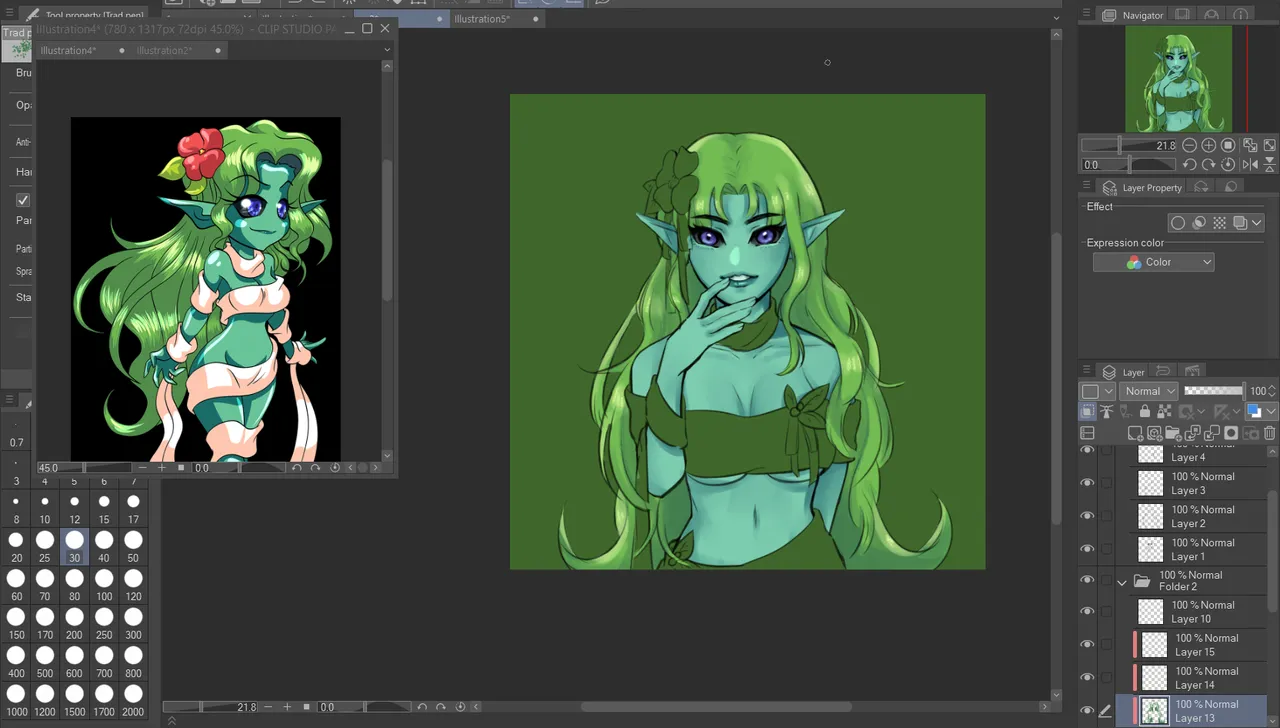1280x728 pixels.
Task: Open the floating window tab list dropdown
Action: [x=387, y=50]
